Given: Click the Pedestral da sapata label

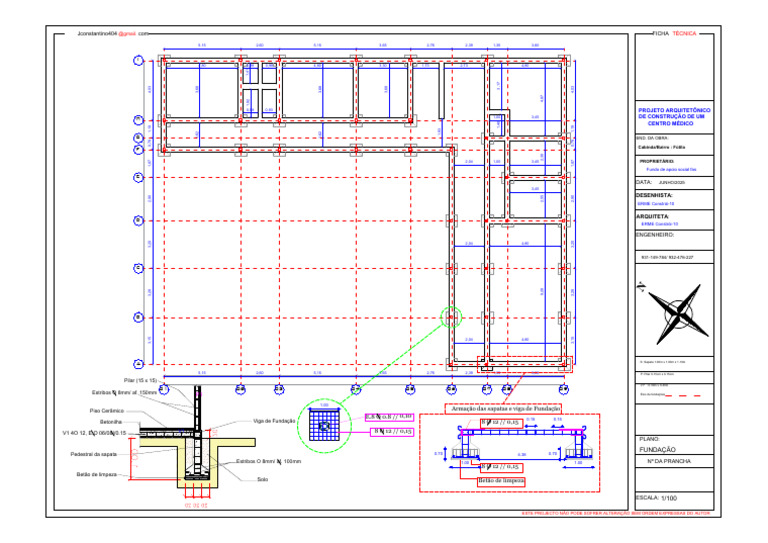Looking at the screenshot, I should pos(94,454).
